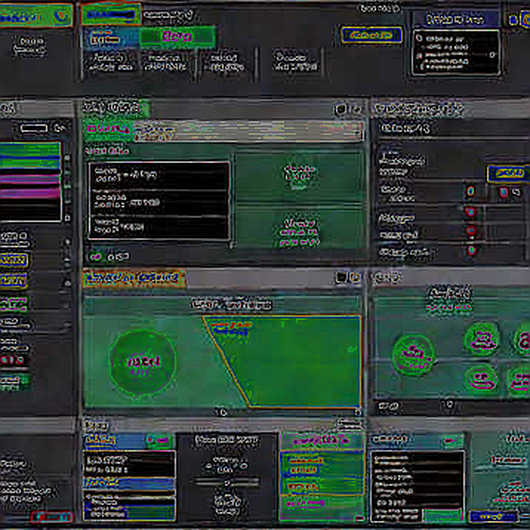Open the dropdown arrow on the gray striped bar
Viewport: 530px width, 530px height.
coord(358,132)
